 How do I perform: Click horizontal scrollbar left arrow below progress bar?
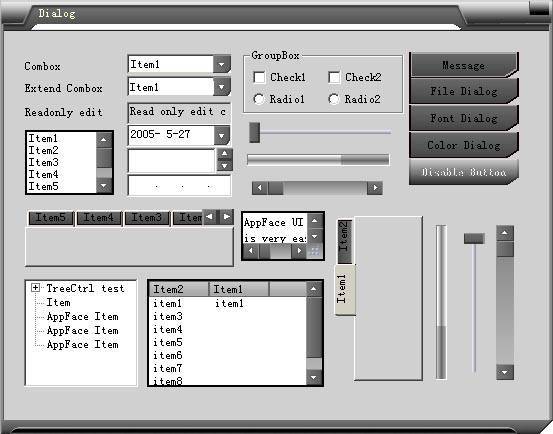pos(260,188)
